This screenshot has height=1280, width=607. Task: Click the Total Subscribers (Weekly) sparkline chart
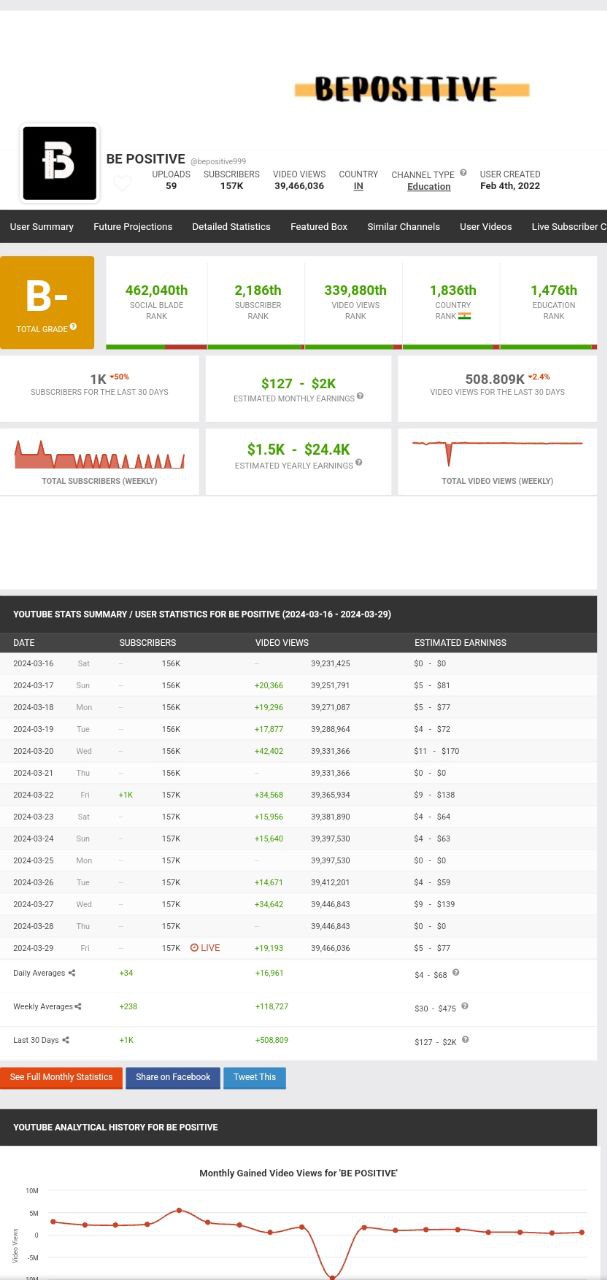[x=99, y=455]
